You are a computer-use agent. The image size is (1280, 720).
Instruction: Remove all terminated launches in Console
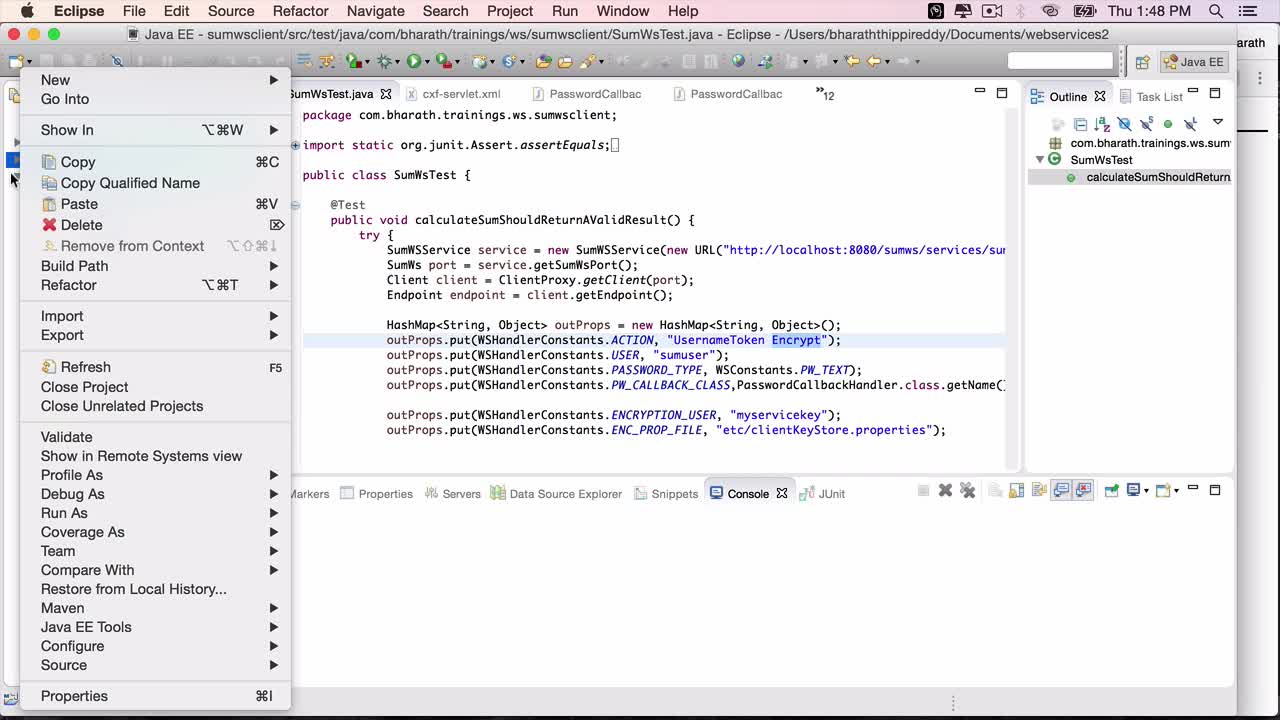tap(967, 491)
